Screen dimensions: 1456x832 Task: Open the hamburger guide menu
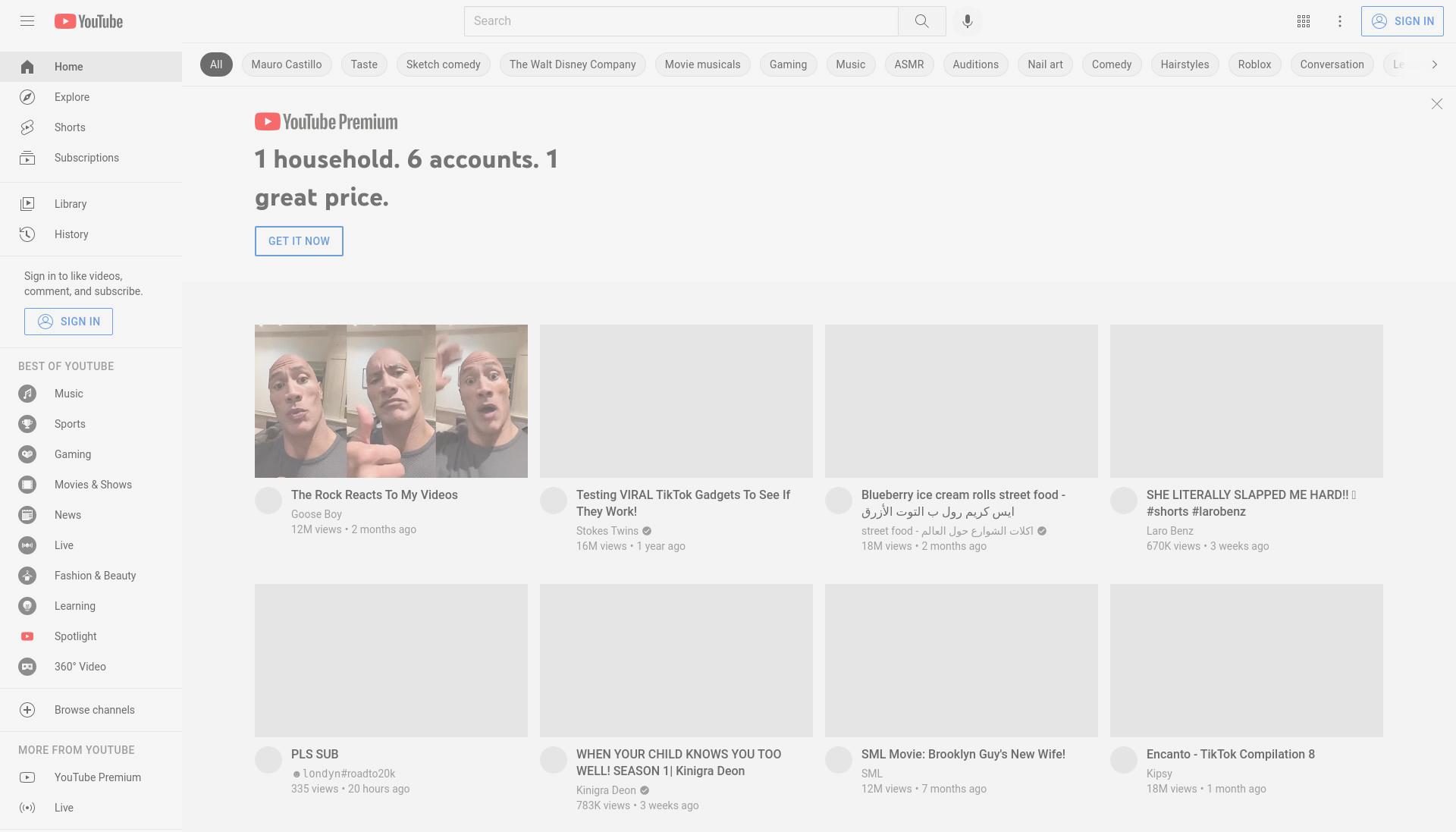click(x=27, y=21)
